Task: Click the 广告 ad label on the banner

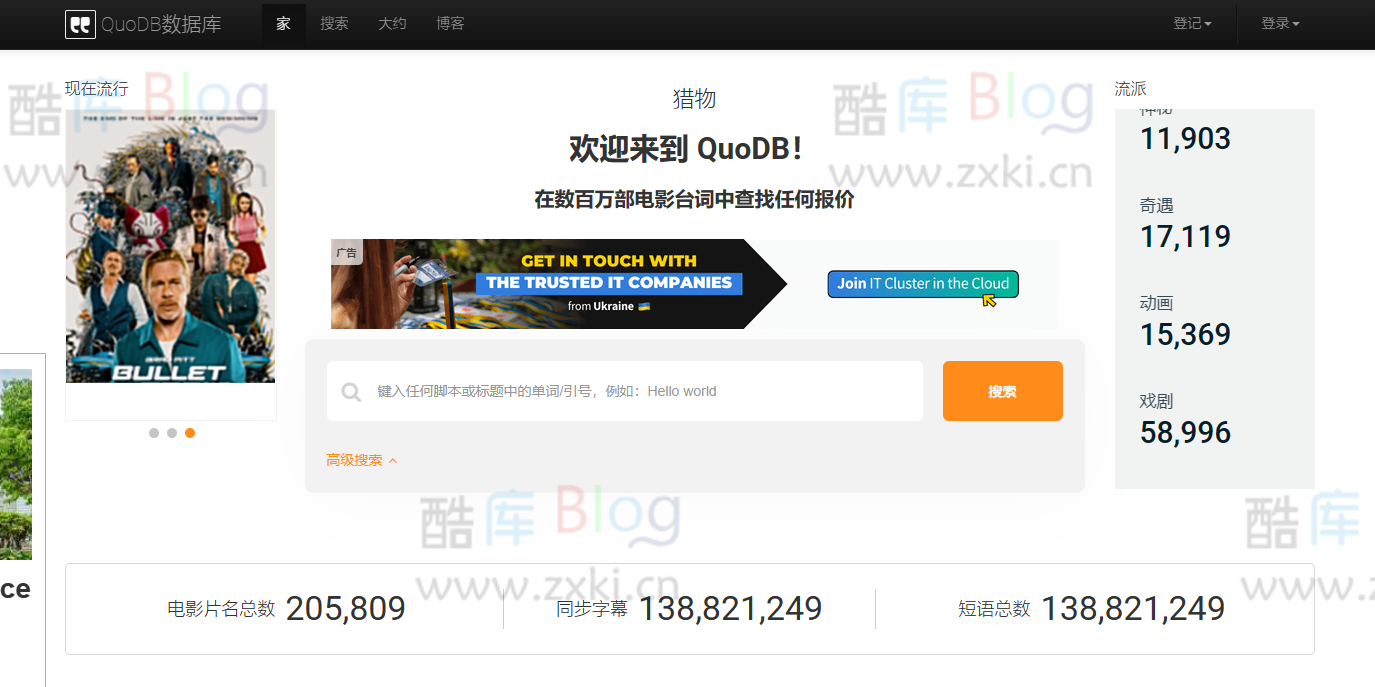Action: tap(347, 252)
